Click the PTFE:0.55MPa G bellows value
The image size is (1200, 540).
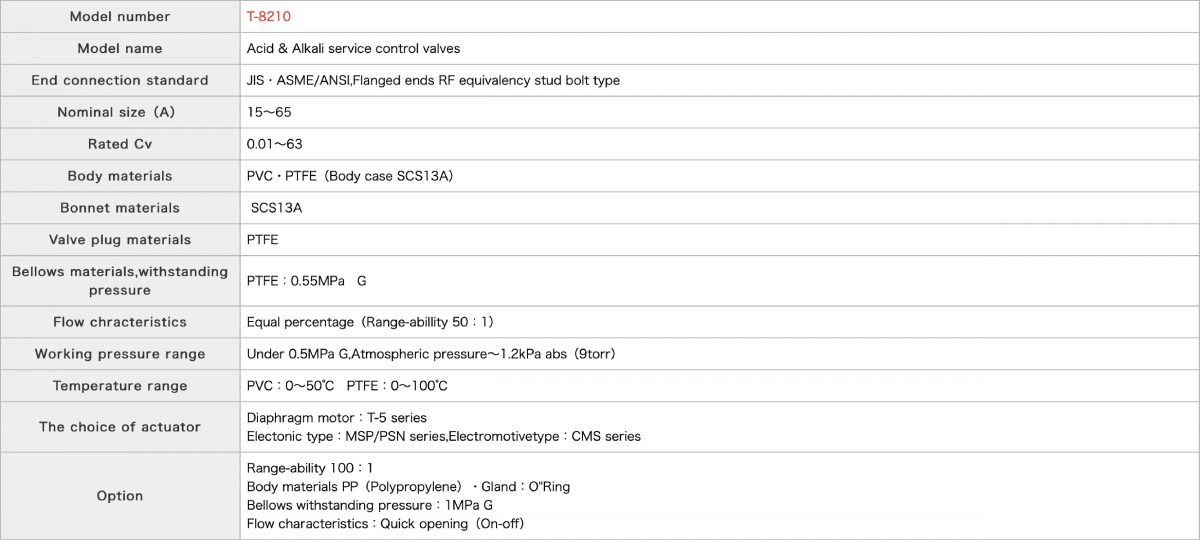(x=306, y=281)
